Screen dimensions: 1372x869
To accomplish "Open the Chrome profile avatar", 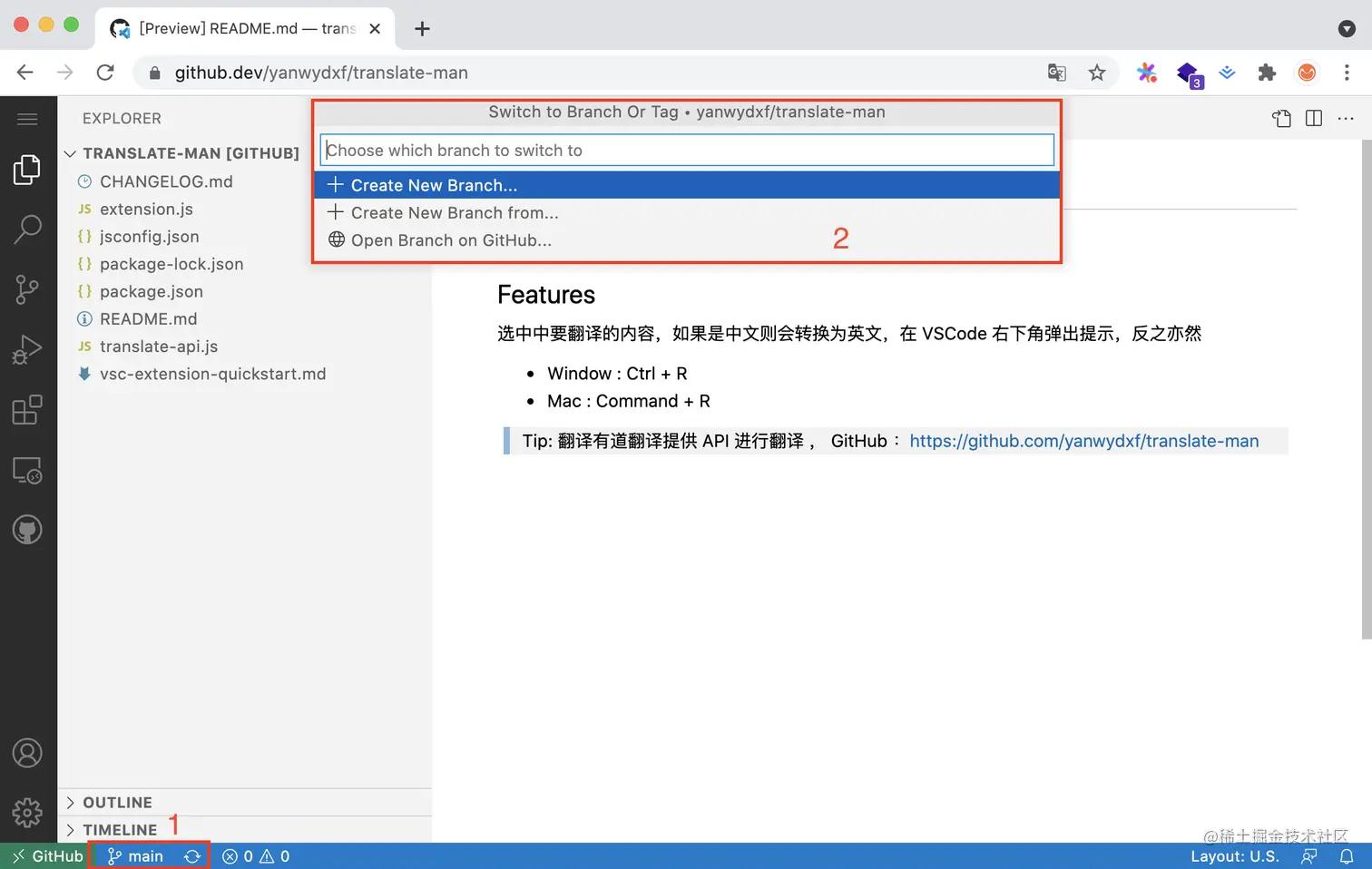I will point(1307,73).
